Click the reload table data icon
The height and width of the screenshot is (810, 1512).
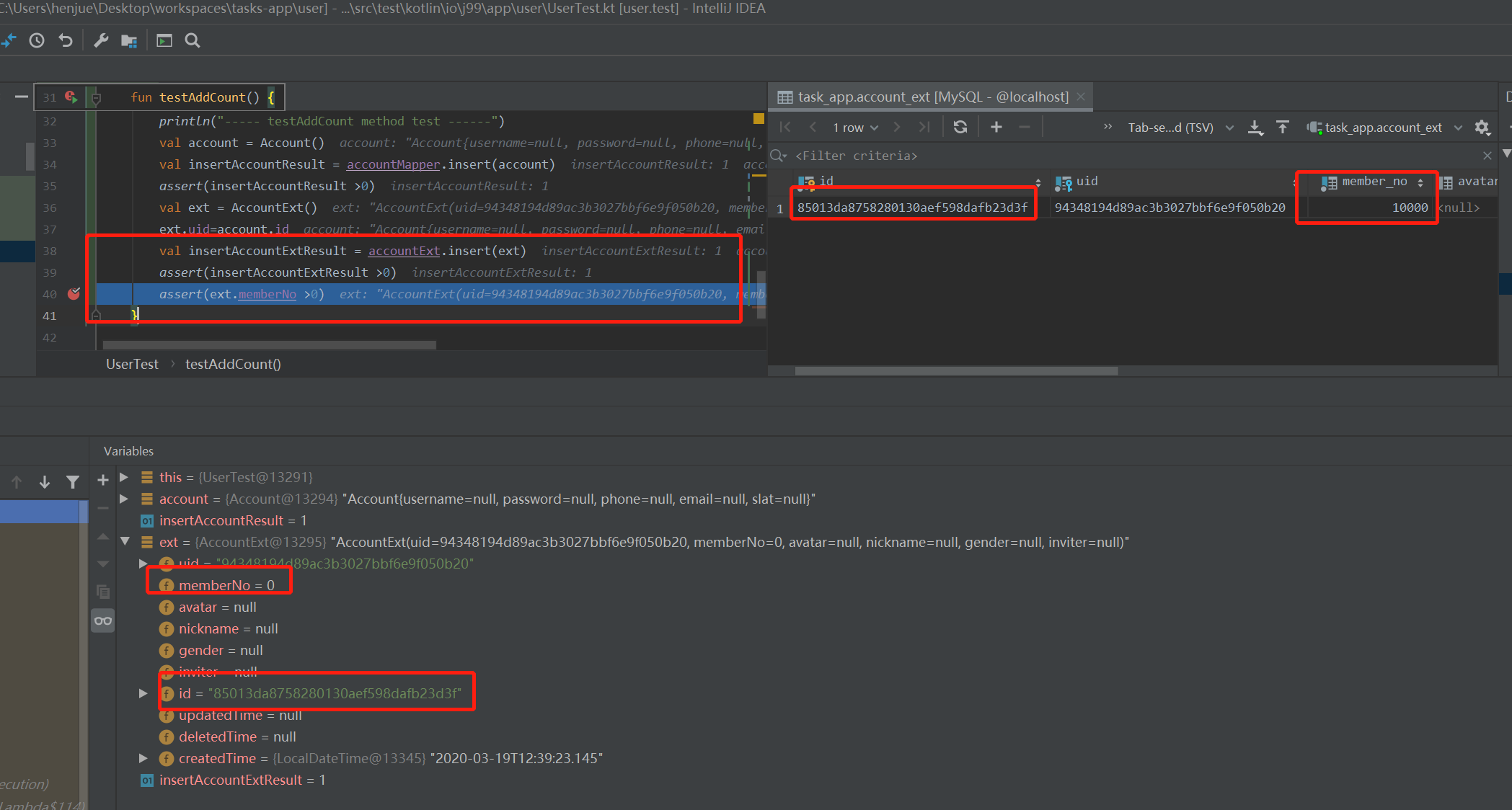click(960, 128)
